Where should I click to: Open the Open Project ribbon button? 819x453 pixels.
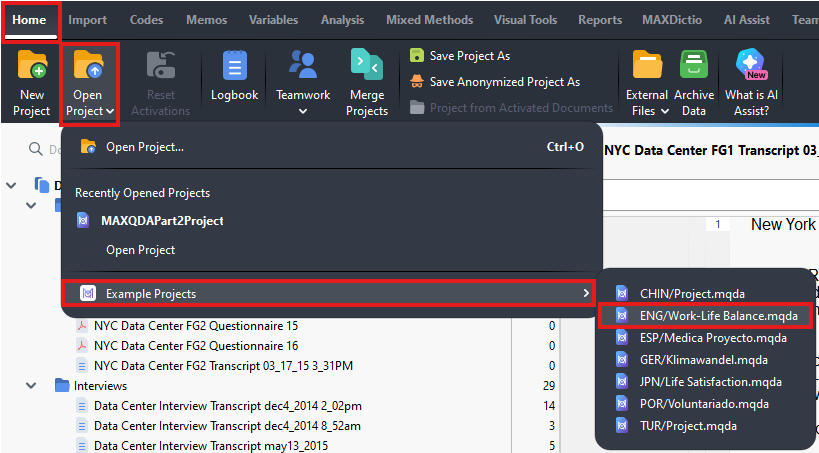pyautogui.click(x=89, y=84)
